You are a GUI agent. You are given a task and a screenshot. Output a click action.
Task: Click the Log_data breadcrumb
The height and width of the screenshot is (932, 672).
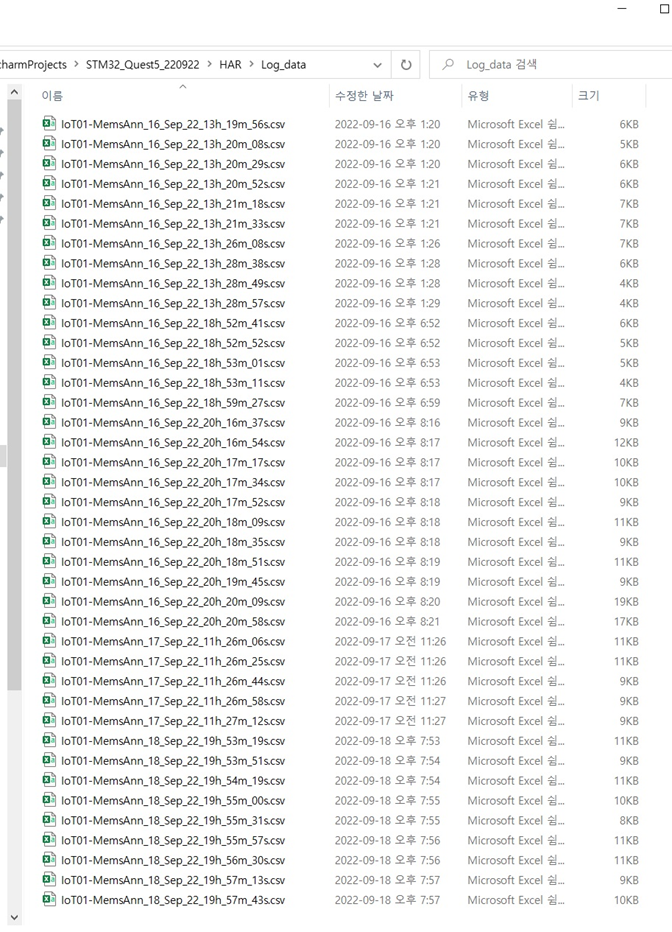coord(283,65)
